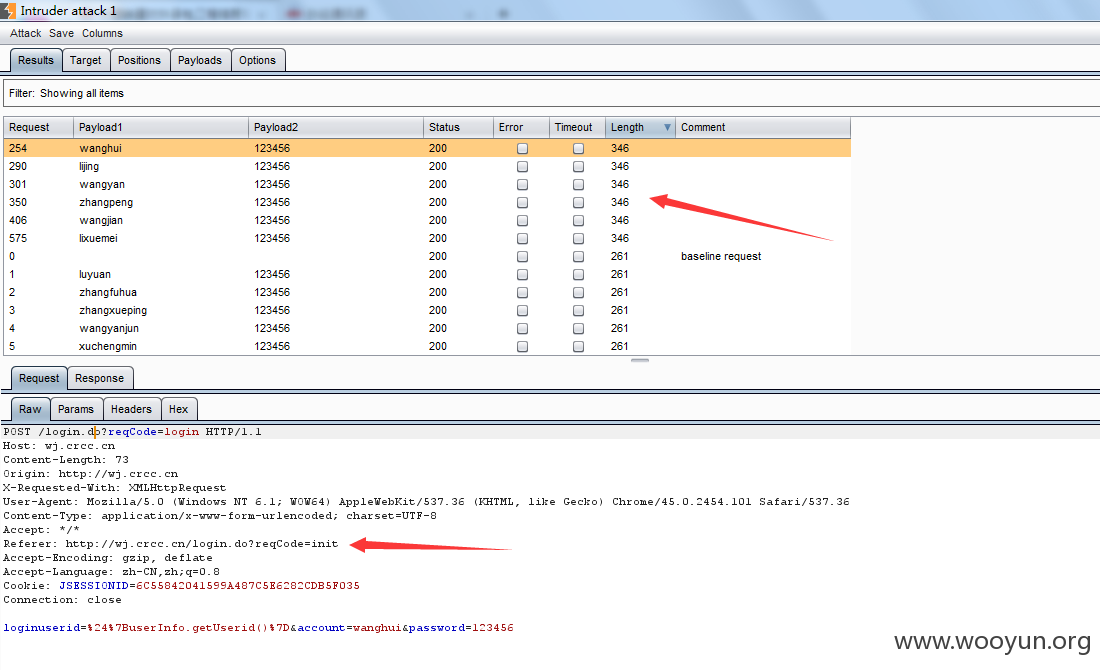Click the Host: wj.crcc.cn header

[59, 445]
